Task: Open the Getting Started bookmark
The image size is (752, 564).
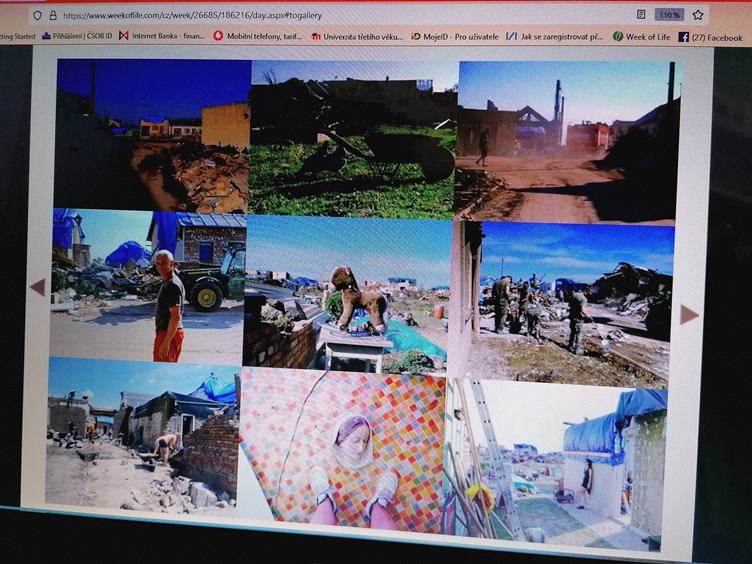Action: [x=18, y=36]
